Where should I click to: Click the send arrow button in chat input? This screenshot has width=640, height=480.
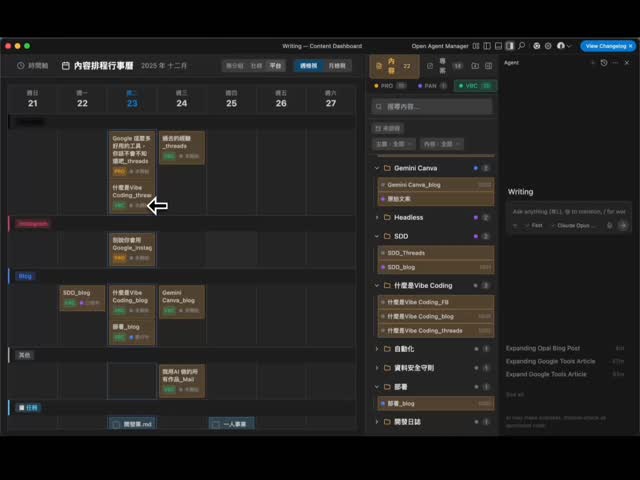623,226
